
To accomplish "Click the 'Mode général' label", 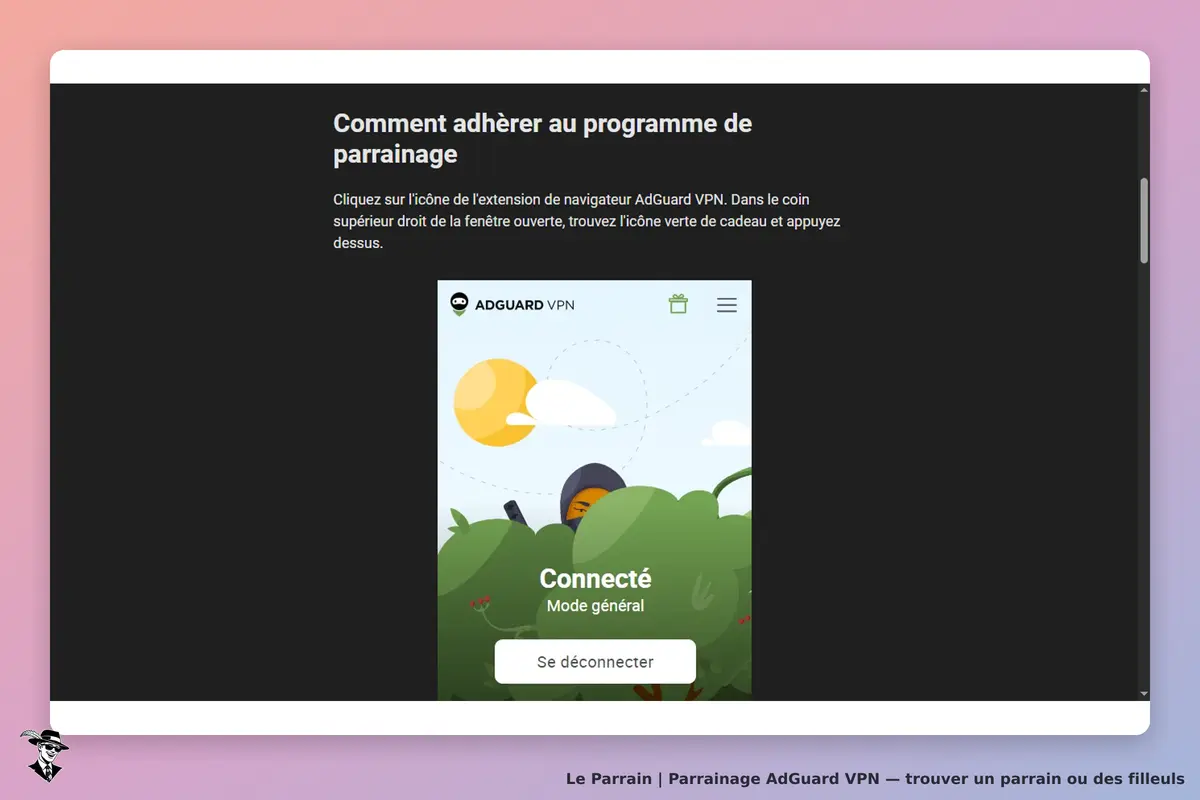I will (x=595, y=606).
